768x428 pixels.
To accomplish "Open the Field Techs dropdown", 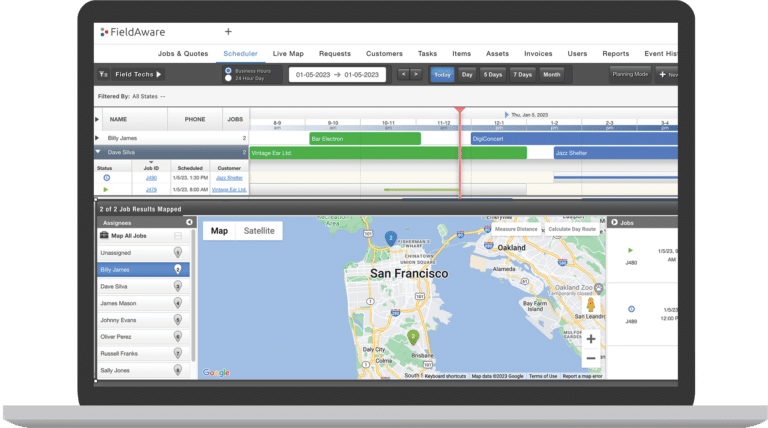I will pyautogui.click(x=138, y=74).
